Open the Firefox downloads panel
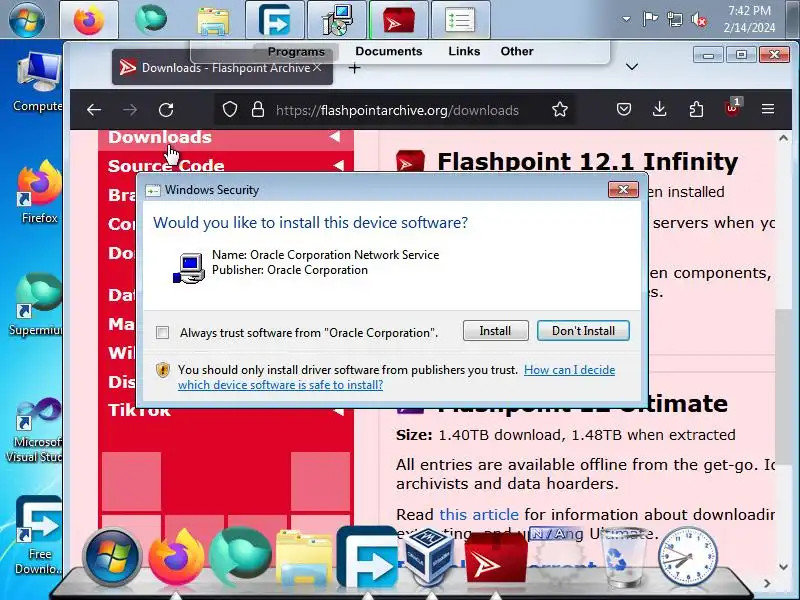This screenshot has width=800, height=600. [x=660, y=109]
